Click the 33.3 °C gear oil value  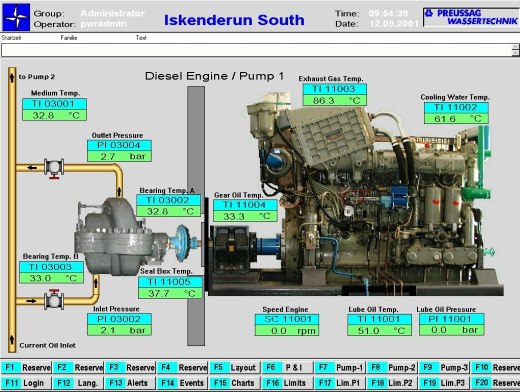[x=245, y=216]
